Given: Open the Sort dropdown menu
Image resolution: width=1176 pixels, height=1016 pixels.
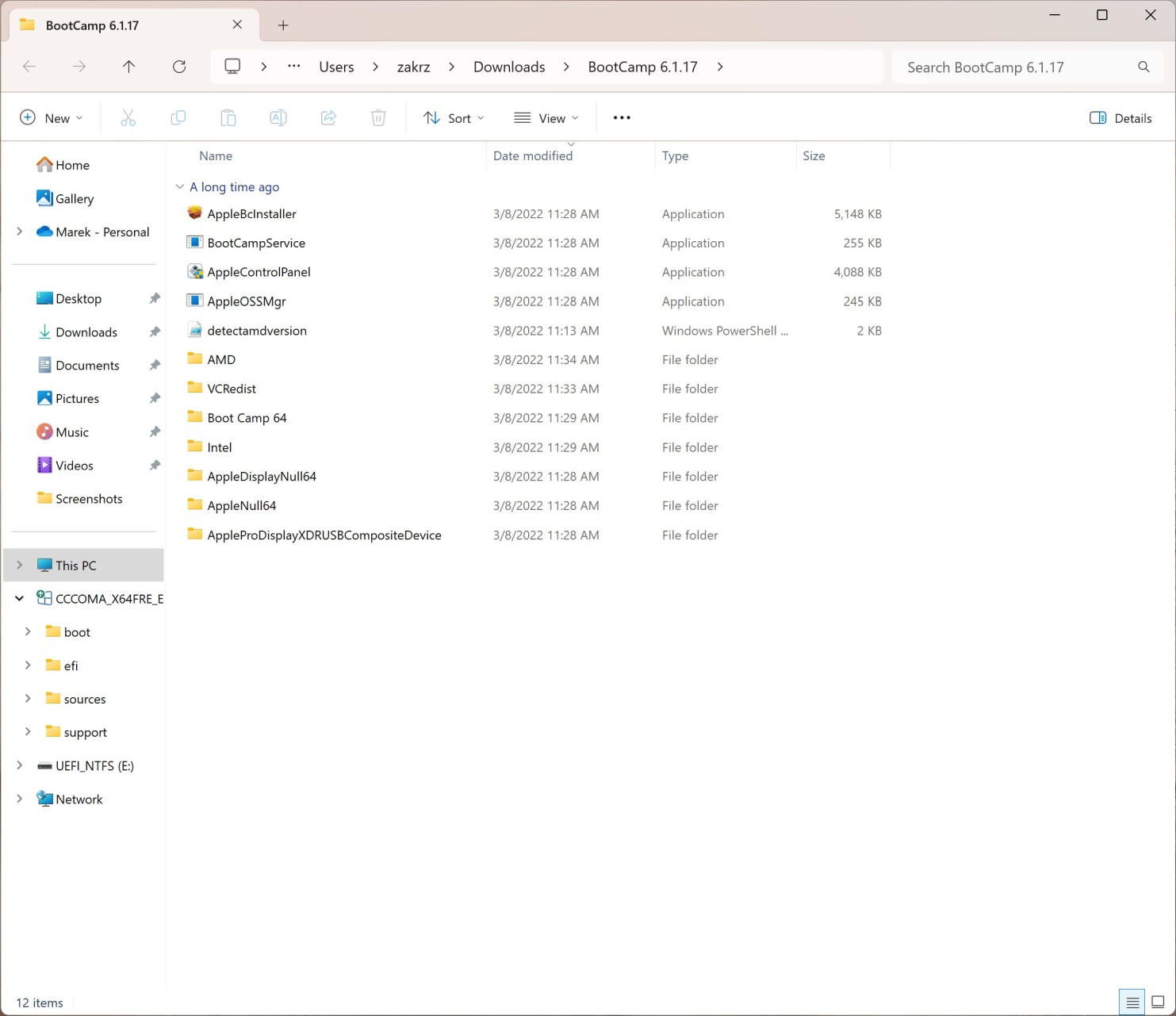Looking at the screenshot, I should click(454, 118).
